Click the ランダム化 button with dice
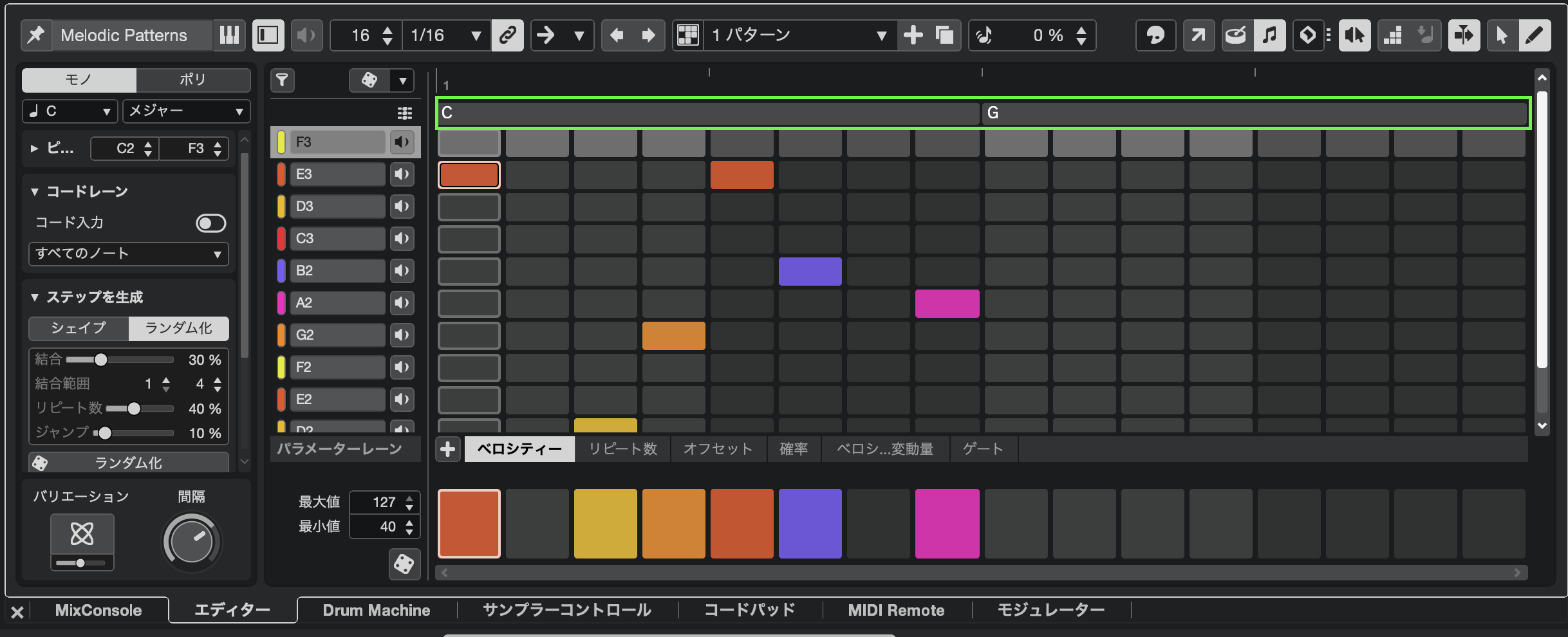The width and height of the screenshot is (1568, 637). (x=128, y=463)
